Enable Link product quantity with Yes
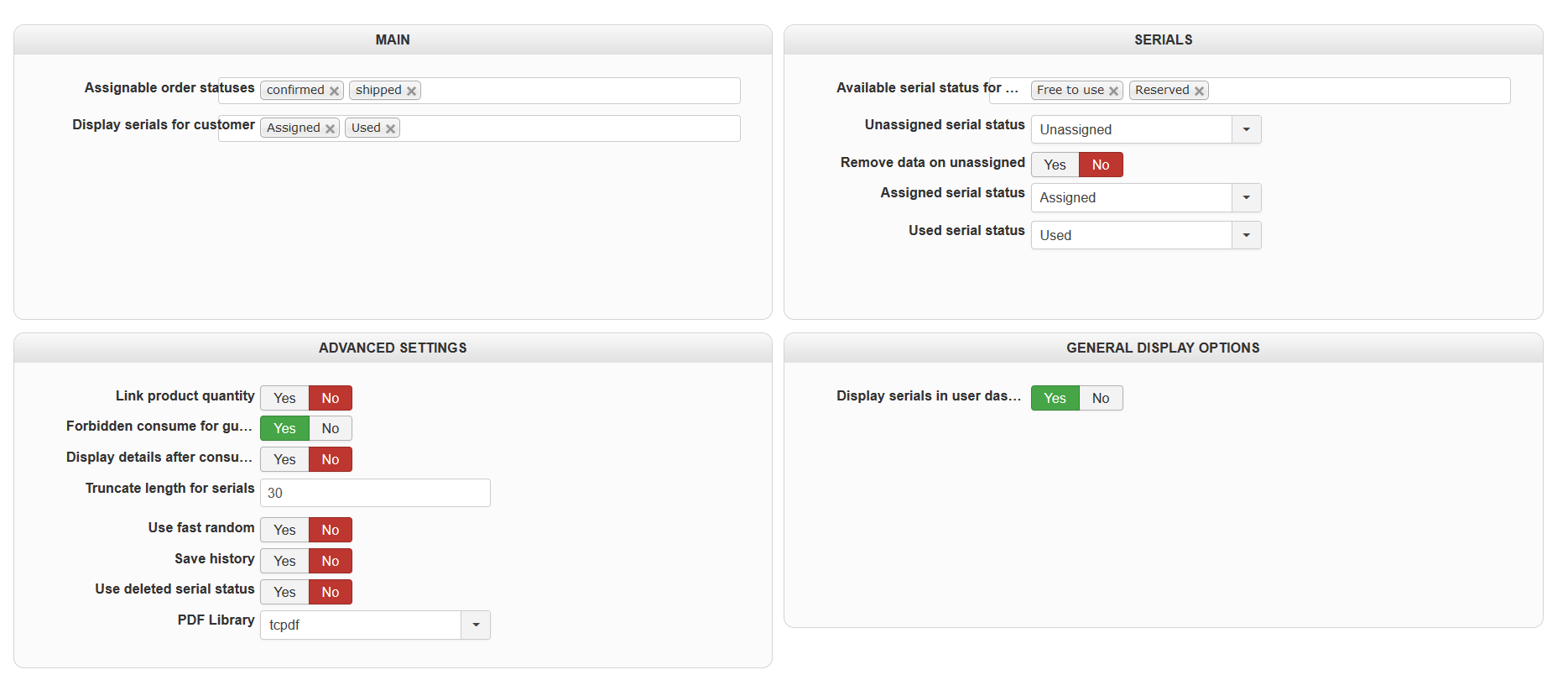 [x=284, y=398]
